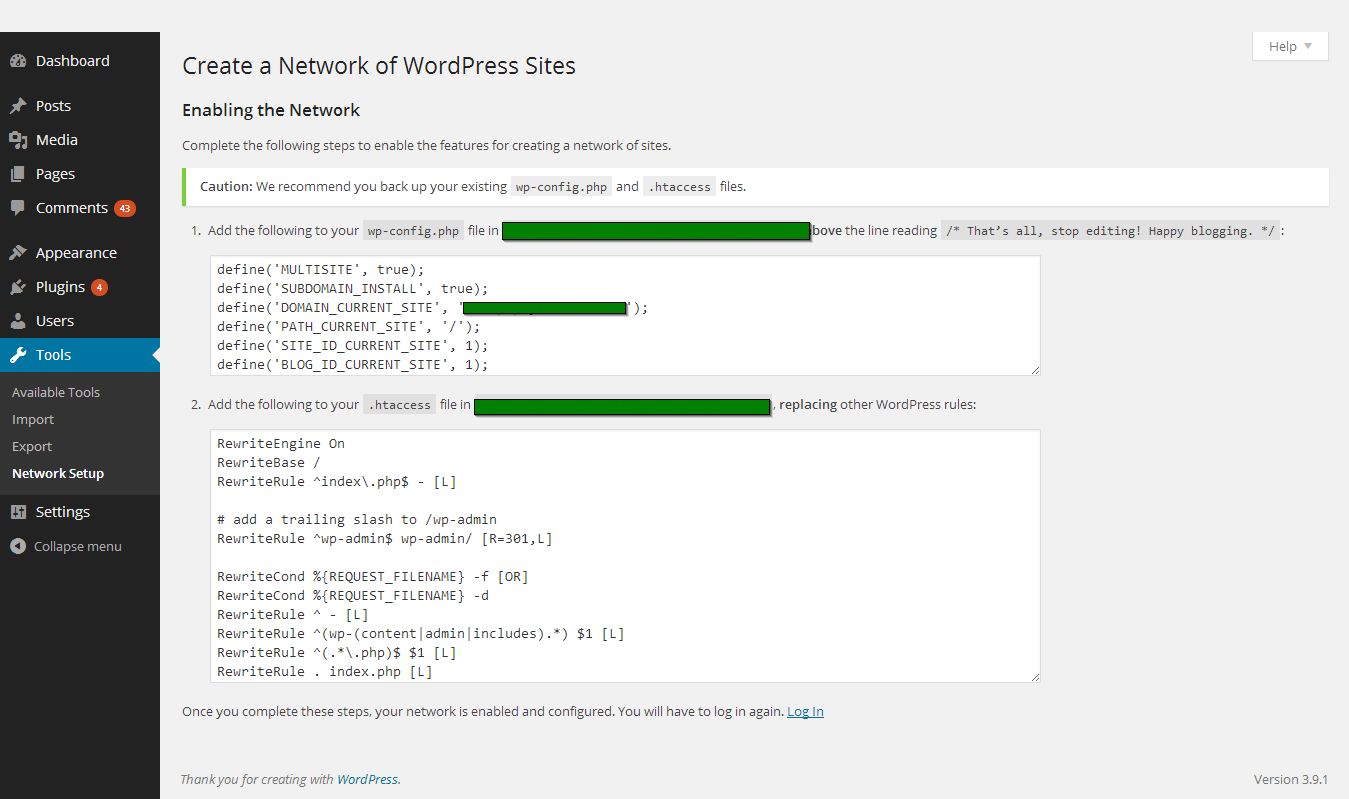The image size is (1349, 799).
Task: Open the WordPress footer link
Action: point(367,779)
